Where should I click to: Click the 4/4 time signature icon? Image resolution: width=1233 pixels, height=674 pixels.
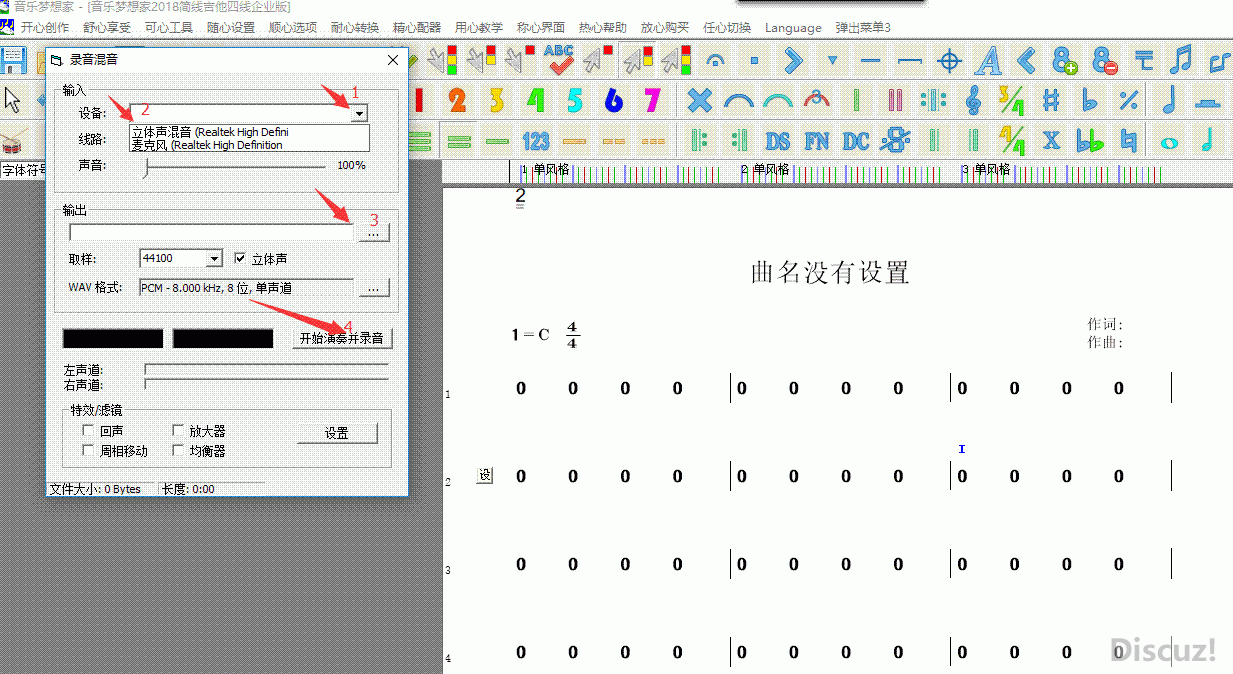[x=1012, y=140]
